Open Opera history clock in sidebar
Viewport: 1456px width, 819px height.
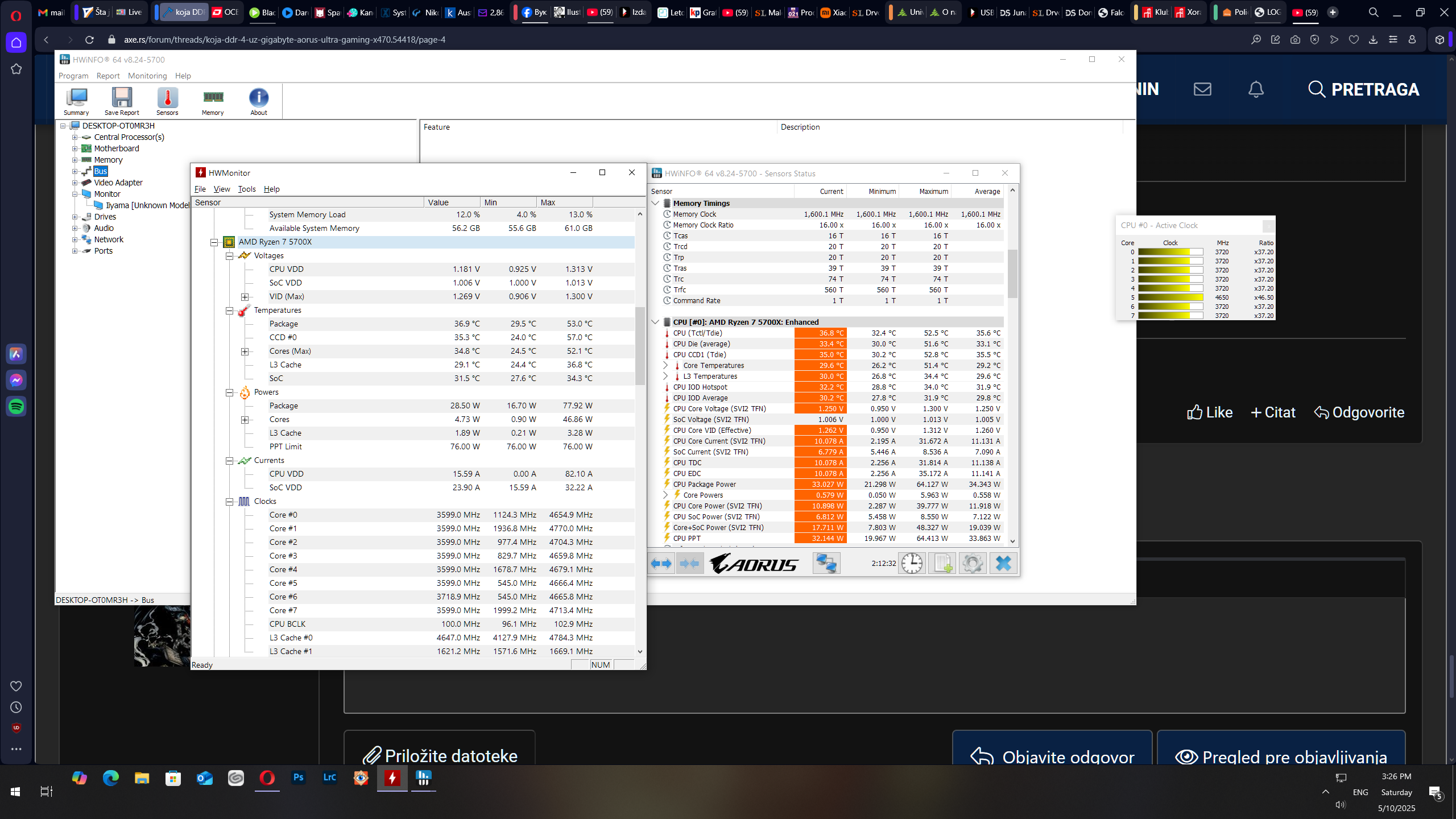pos(16,707)
